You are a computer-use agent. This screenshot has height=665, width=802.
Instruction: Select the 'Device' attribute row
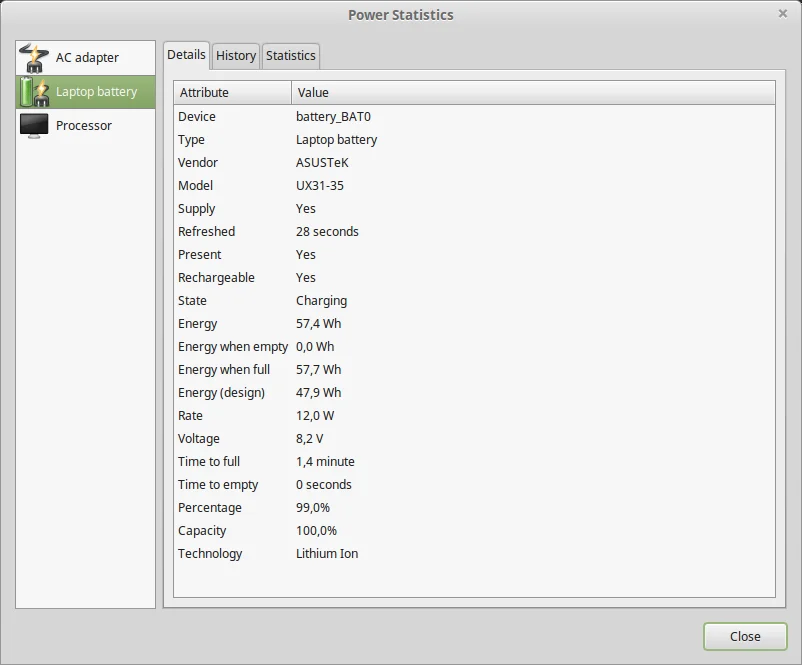pos(474,117)
